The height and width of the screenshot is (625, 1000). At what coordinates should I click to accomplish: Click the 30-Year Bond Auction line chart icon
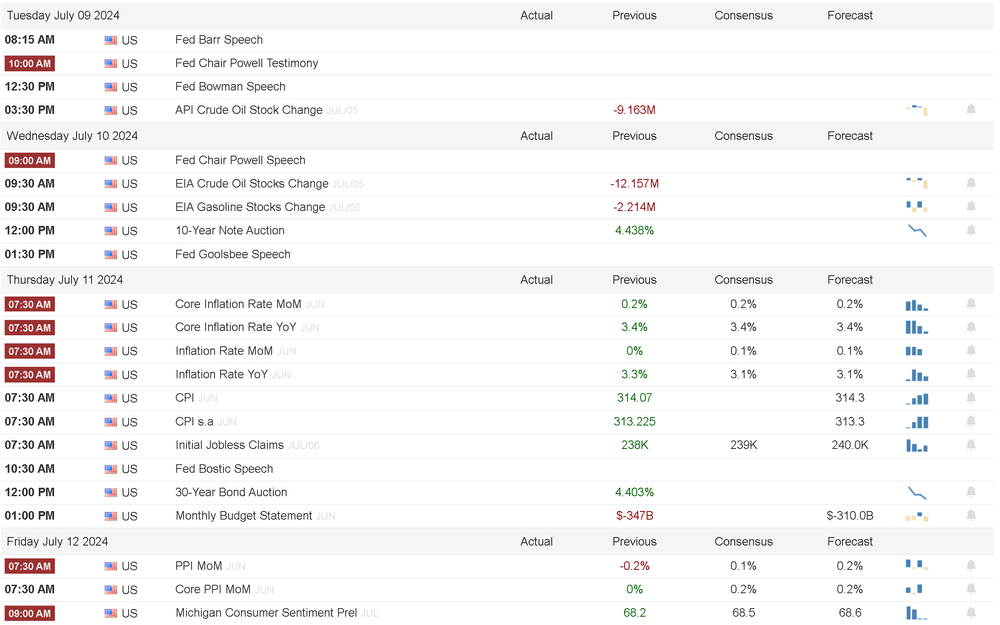point(916,492)
